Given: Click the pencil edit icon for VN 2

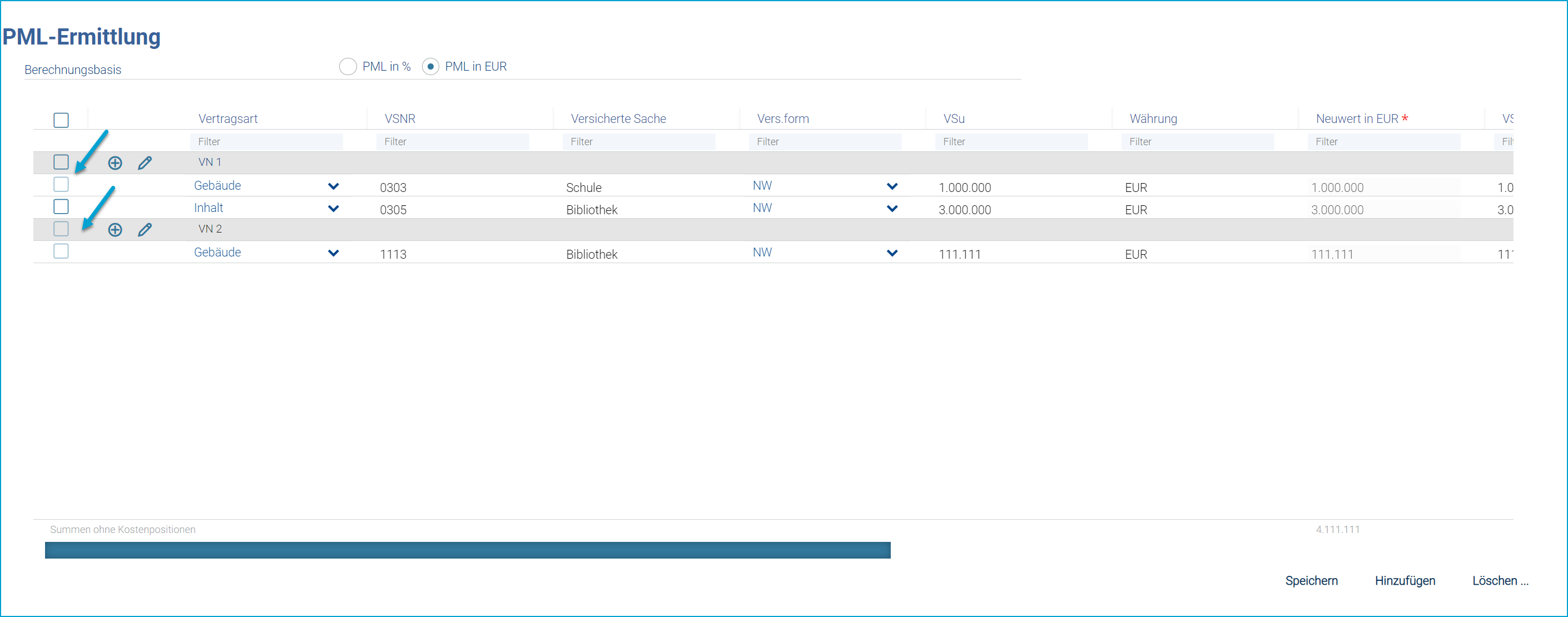Looking at the screenshot, I should pyautogui.click(x=144, y=230).
